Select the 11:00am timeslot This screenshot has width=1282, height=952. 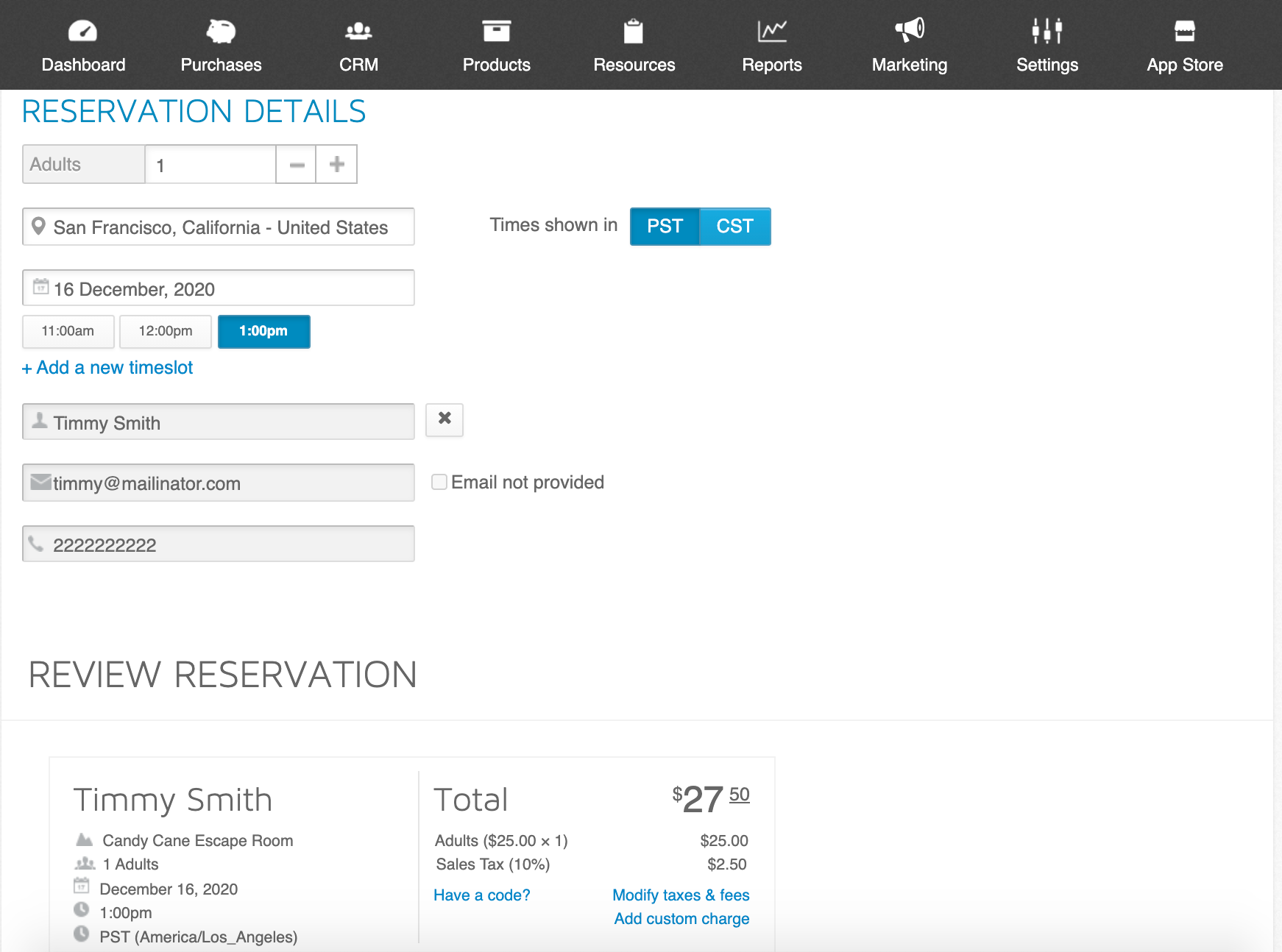coord(68,331)
